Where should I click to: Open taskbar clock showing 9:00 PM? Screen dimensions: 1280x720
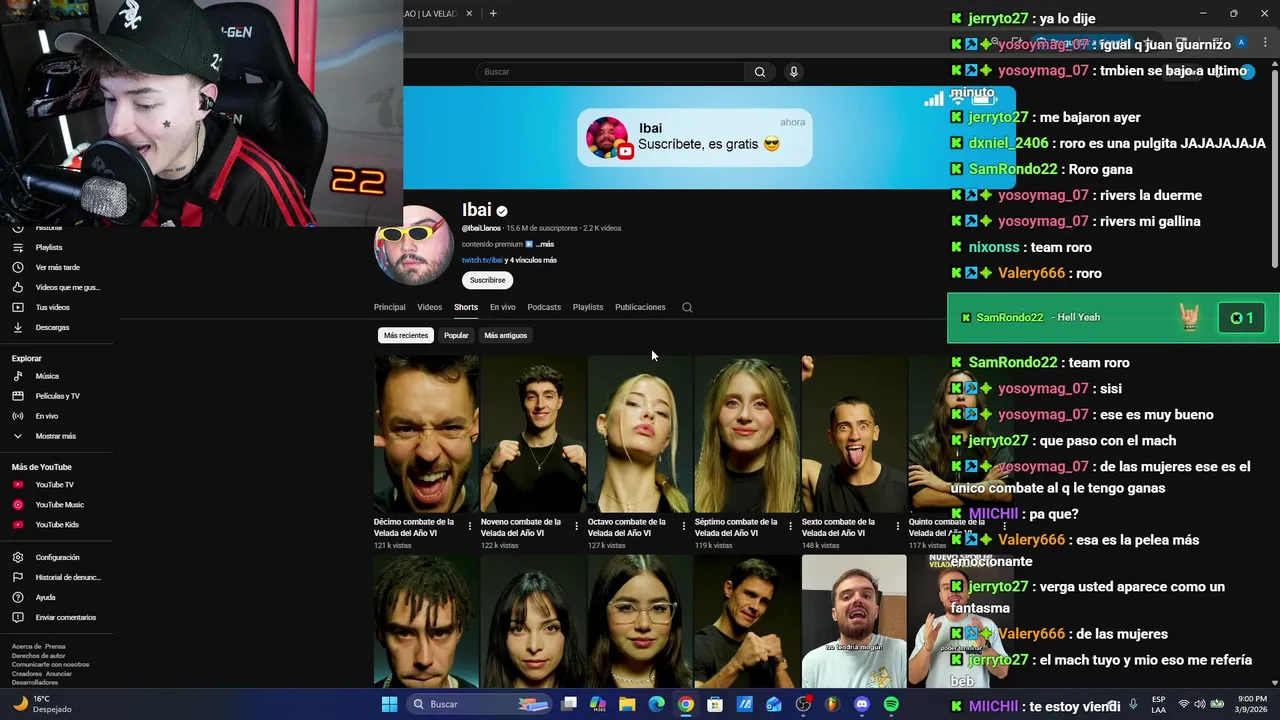click(x=1252, y=704)
